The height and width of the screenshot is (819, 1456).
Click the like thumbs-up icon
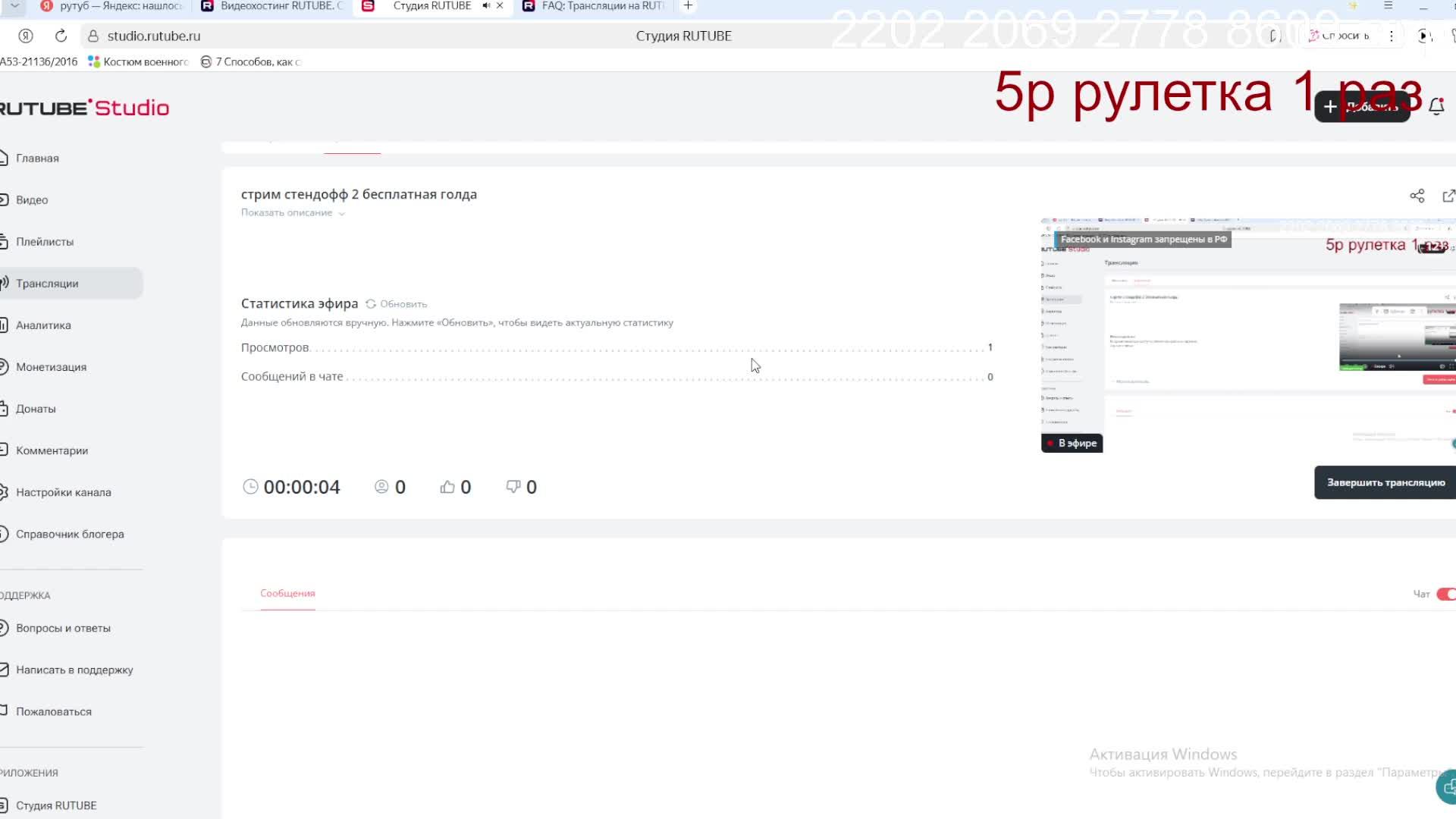point(447,487)
